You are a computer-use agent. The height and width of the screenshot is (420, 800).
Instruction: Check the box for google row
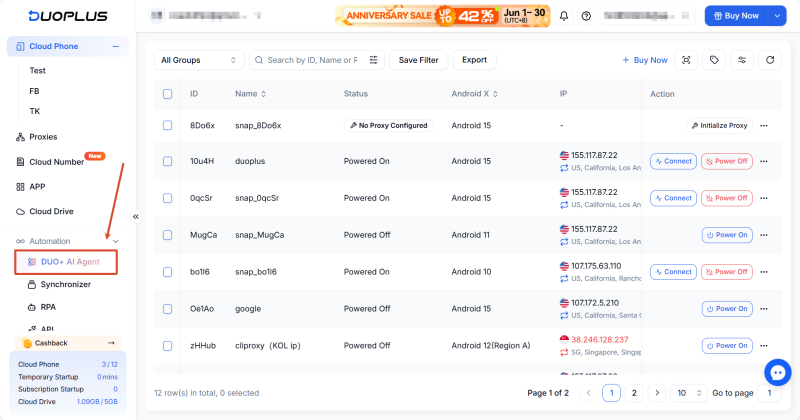pyautogui.click(x=167, y=309)
